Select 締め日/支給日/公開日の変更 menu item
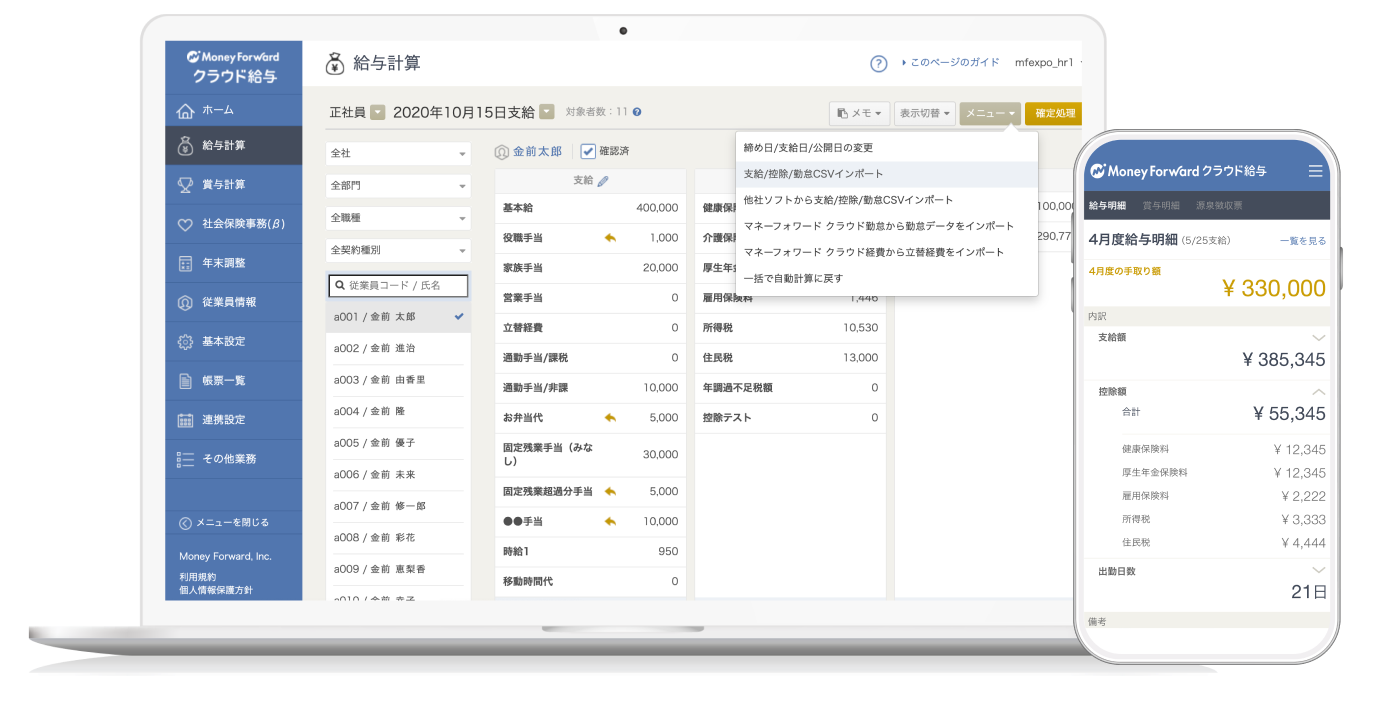 [887, 148]
